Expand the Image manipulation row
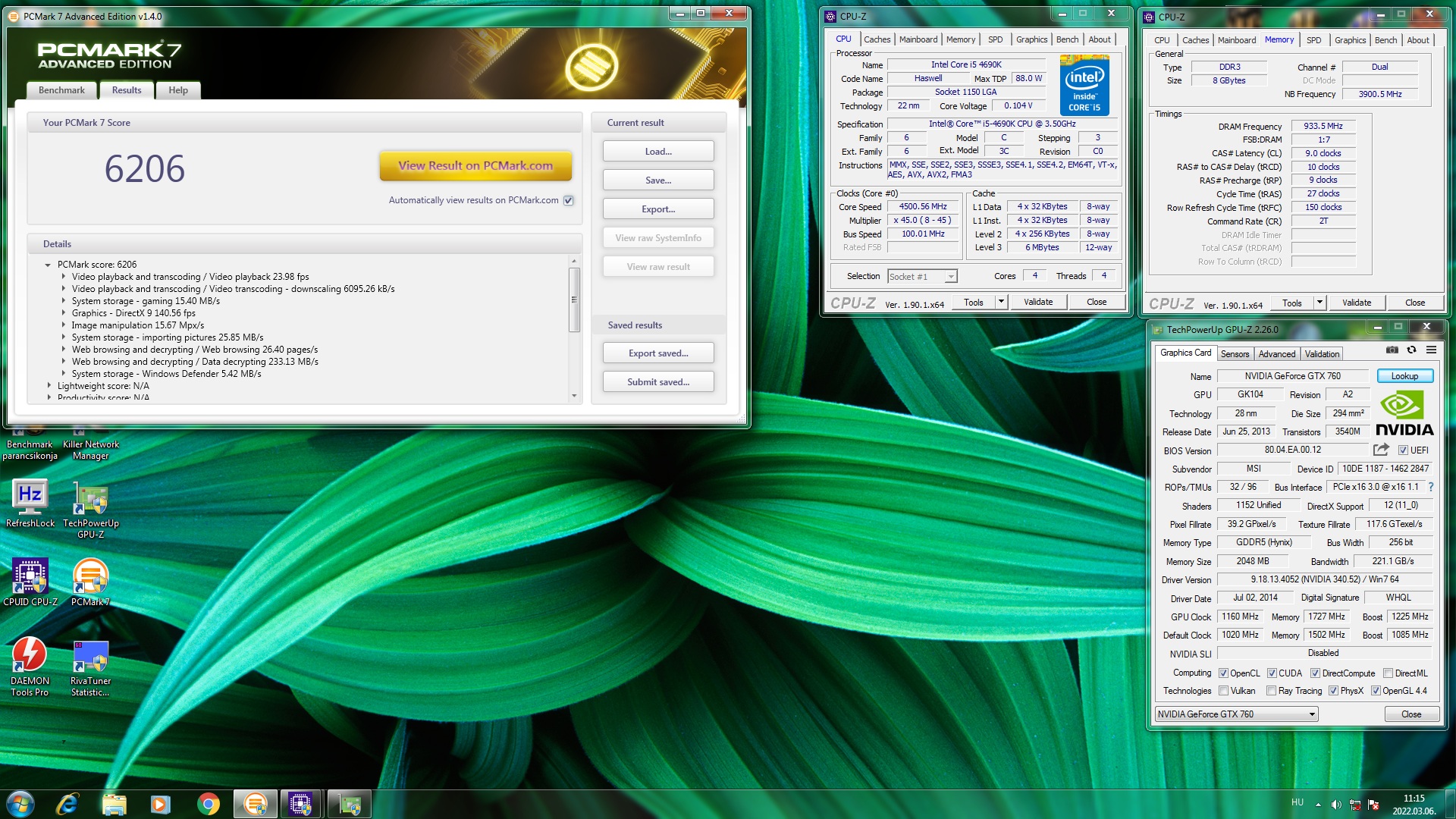The image size is (1456, 819). coord(64,325)
